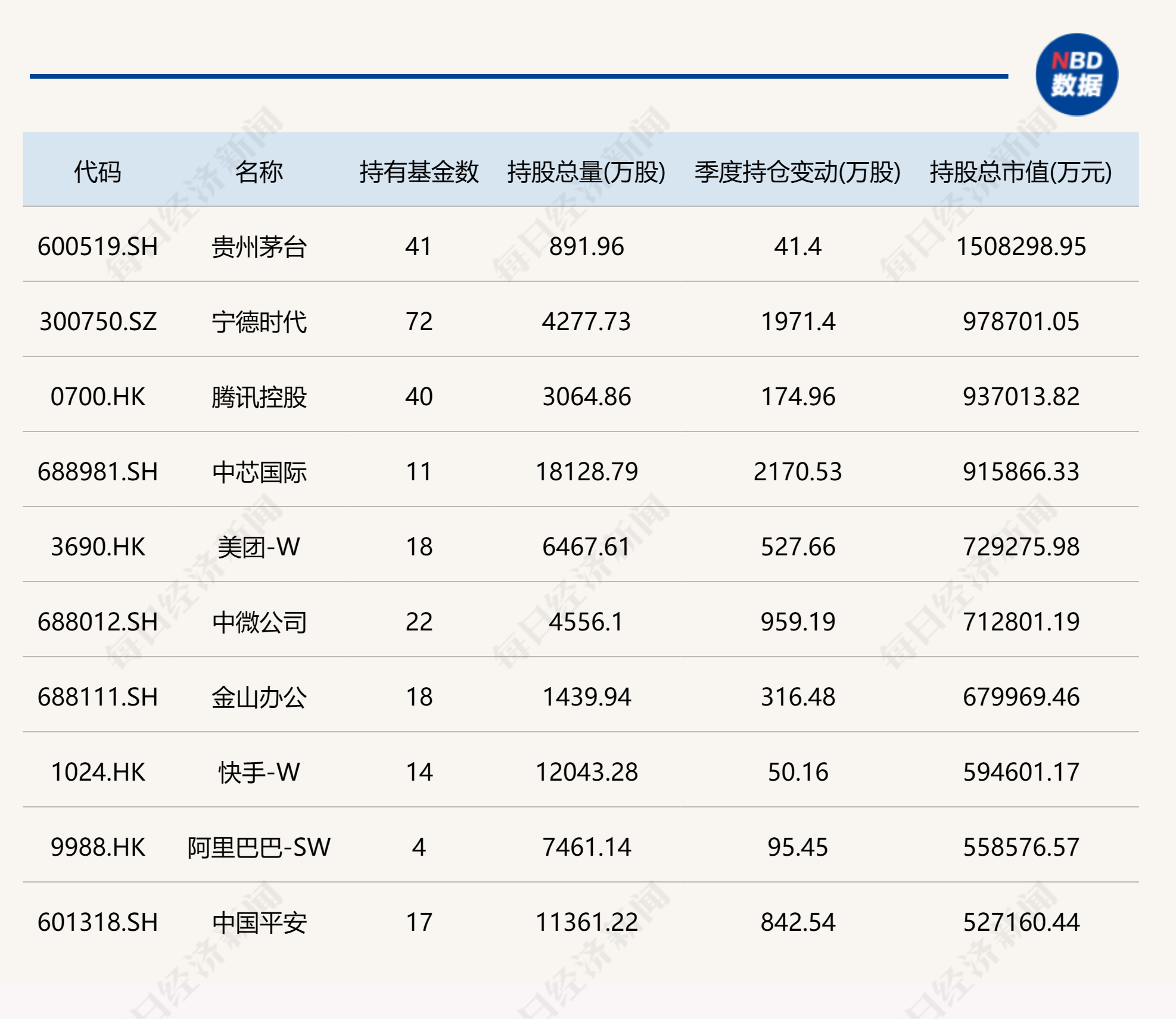Click quarterly change 174.96
The height and width of the screenshot is (1019, 1176).
pyautogui.click(x=798, y=397)
